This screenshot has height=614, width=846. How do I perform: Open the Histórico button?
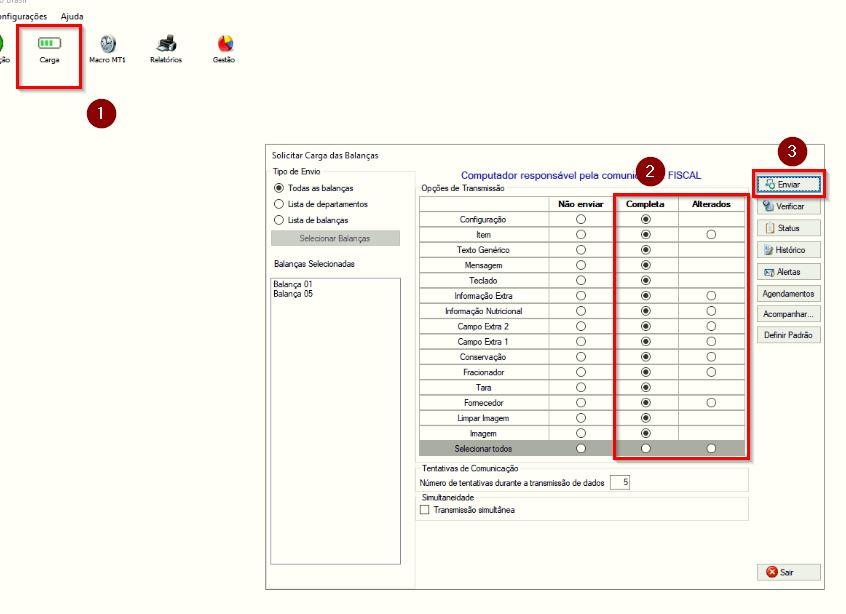[789, 250]
